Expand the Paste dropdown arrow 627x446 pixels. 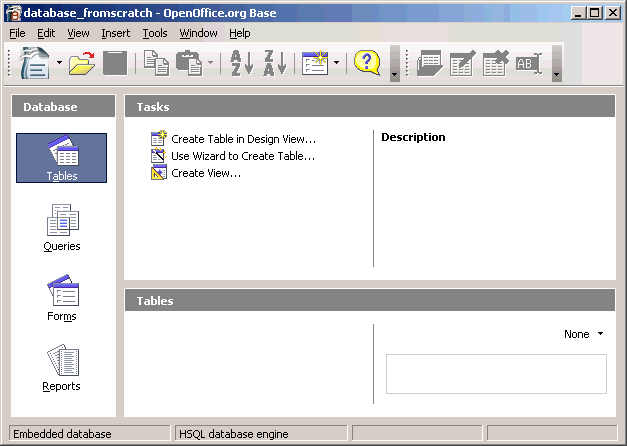click(x=210, y=63)
